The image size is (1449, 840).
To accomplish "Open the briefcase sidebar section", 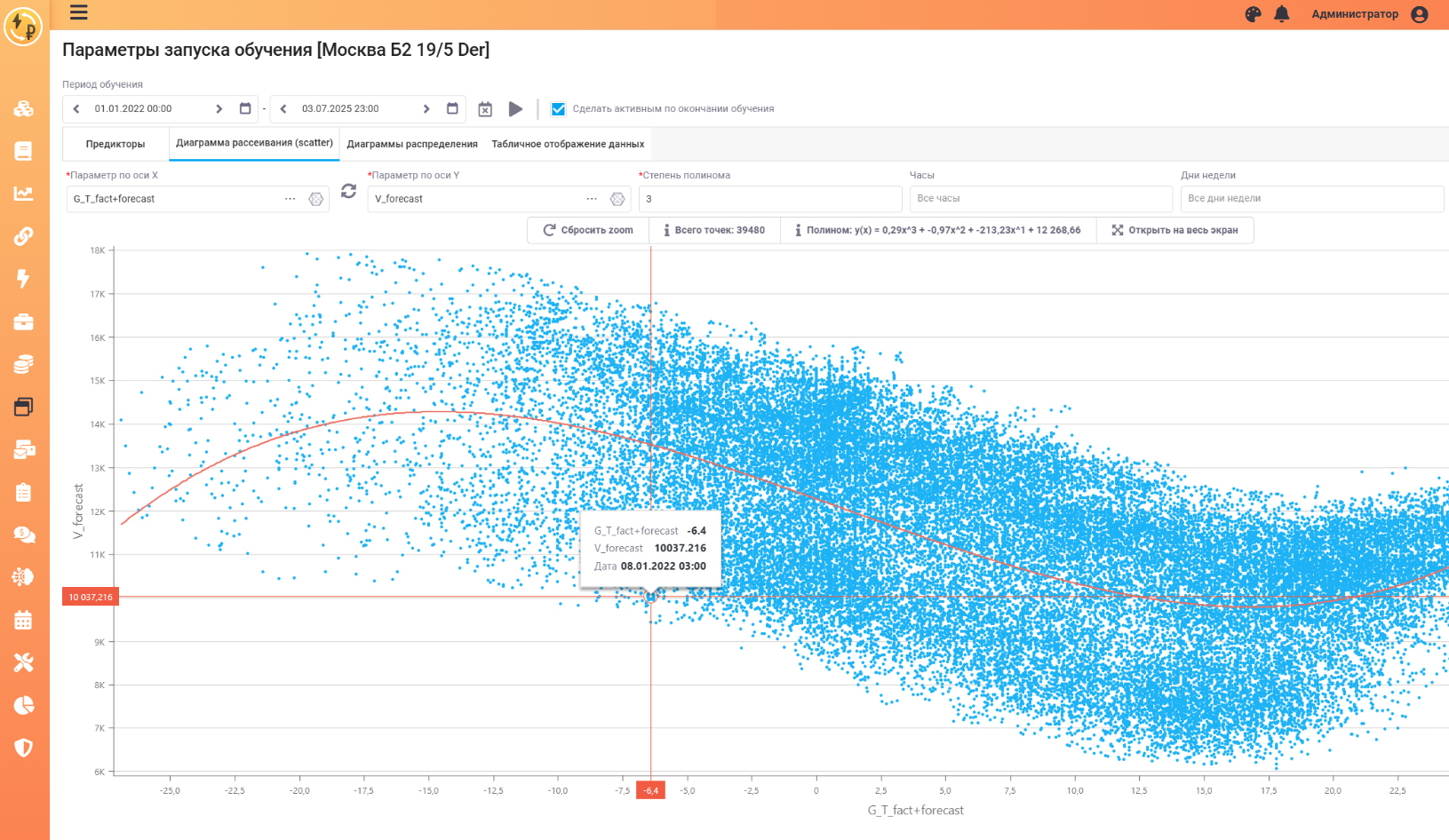I will point(24,321).
